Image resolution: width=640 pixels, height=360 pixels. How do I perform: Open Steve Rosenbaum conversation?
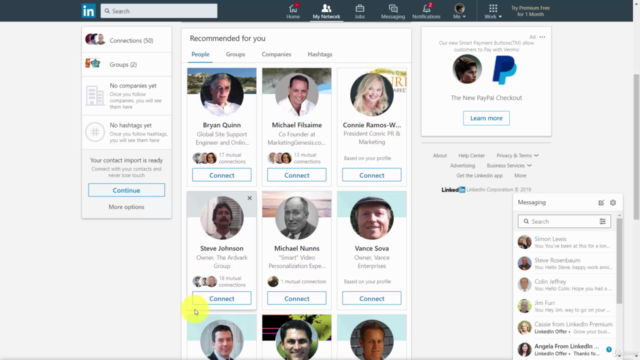pos(565,263)
